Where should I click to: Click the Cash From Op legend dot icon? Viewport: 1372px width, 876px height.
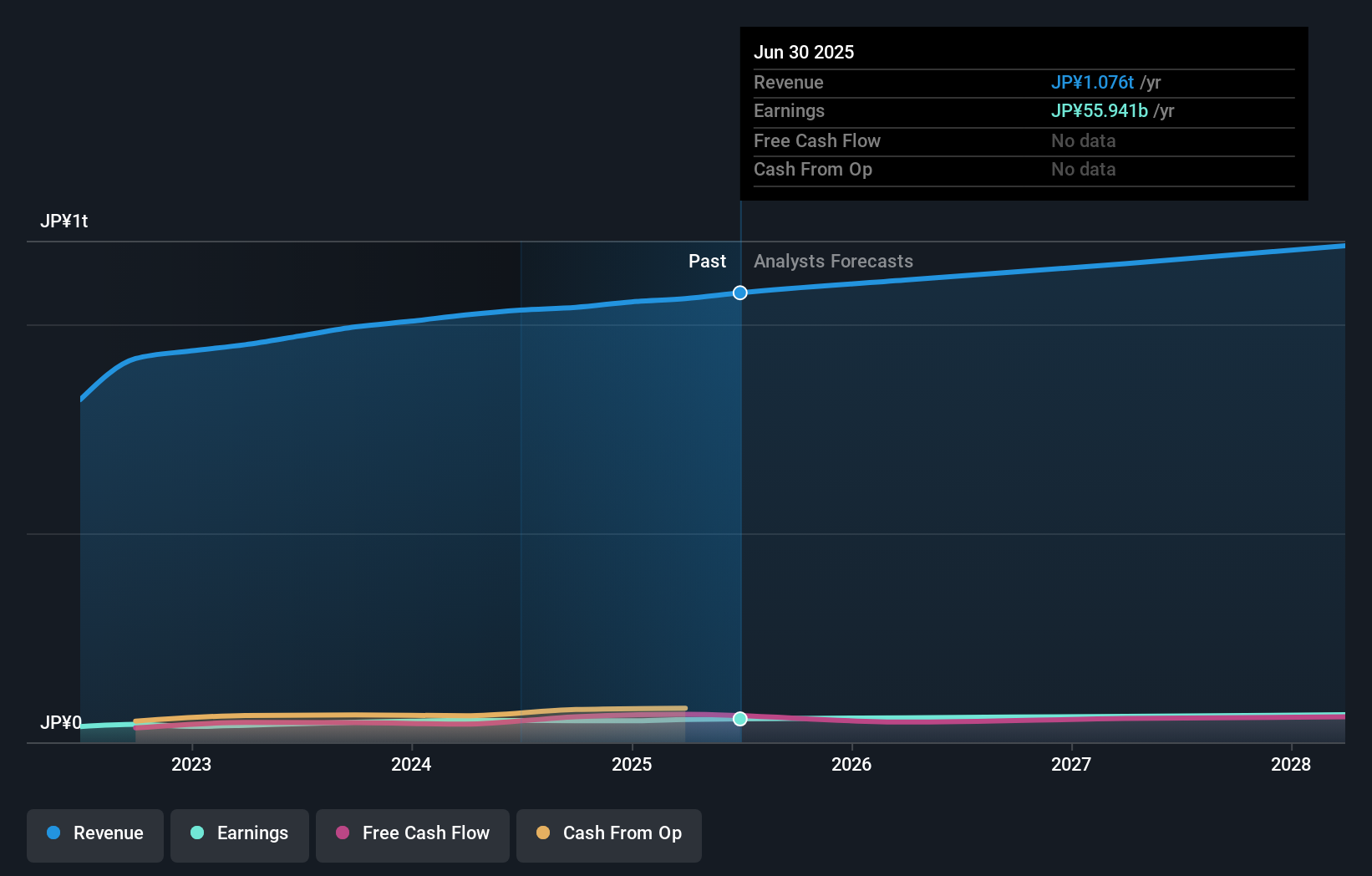point(542,833)
